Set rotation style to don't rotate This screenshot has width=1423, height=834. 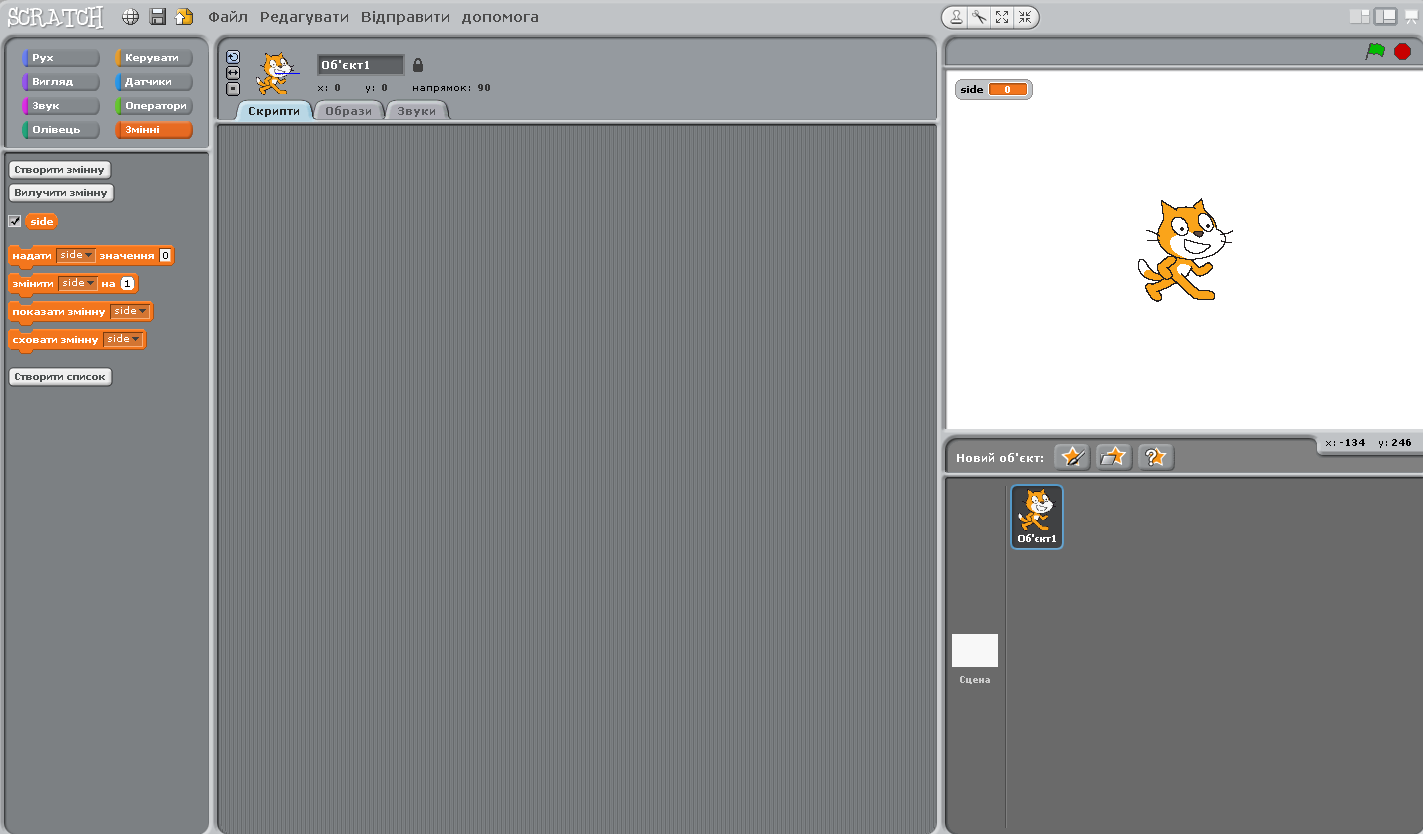coord(233,89)
